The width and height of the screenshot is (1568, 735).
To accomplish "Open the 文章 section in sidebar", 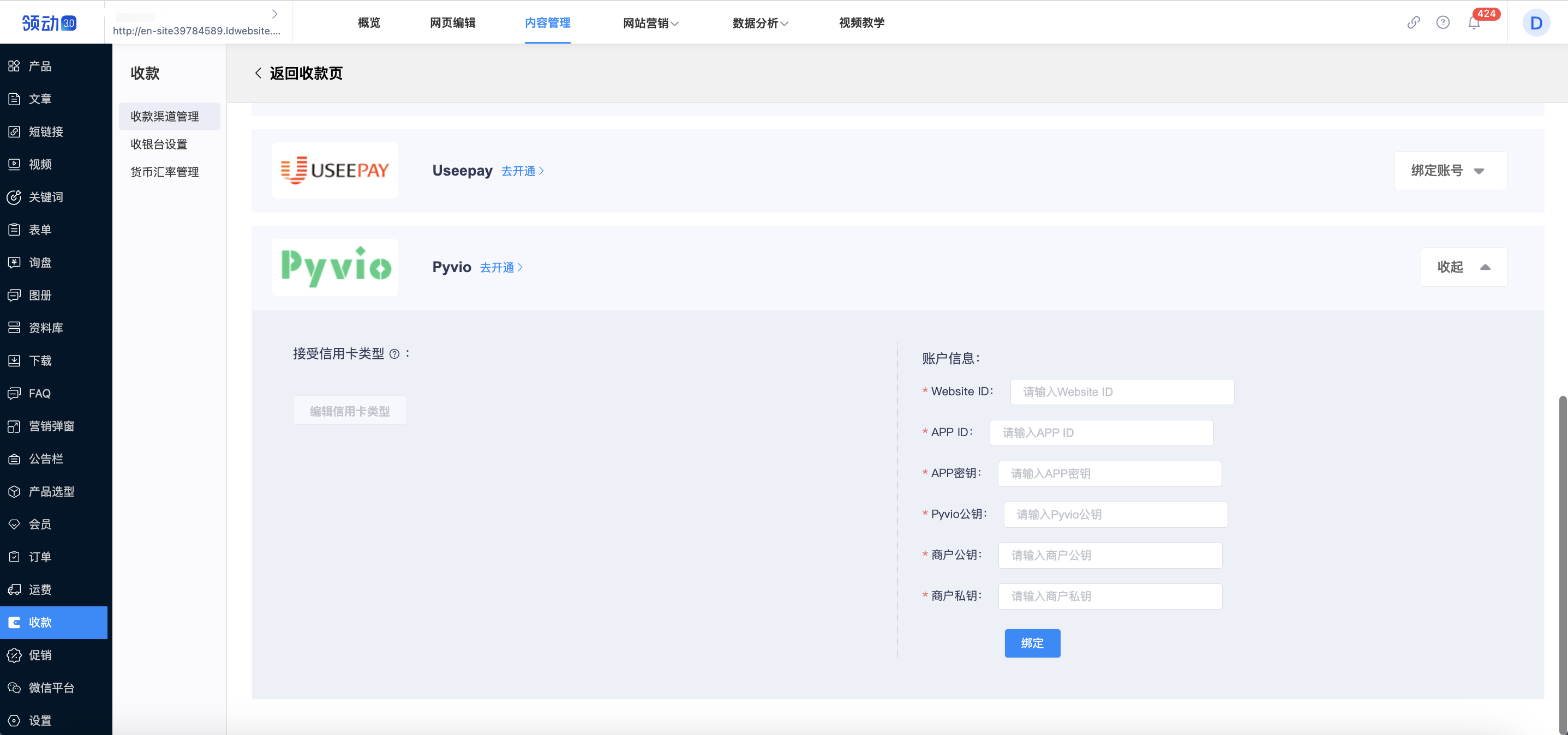I will [15, 99].
